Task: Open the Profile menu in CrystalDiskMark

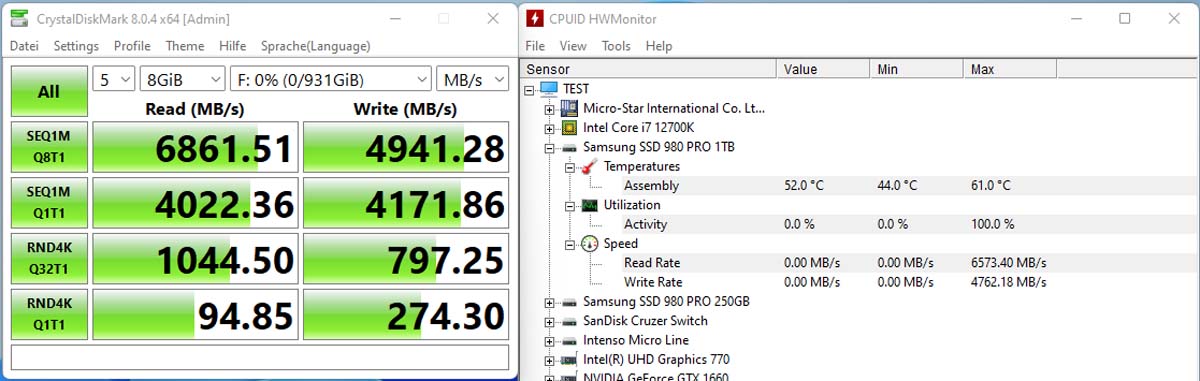Action: click(132, 46)
